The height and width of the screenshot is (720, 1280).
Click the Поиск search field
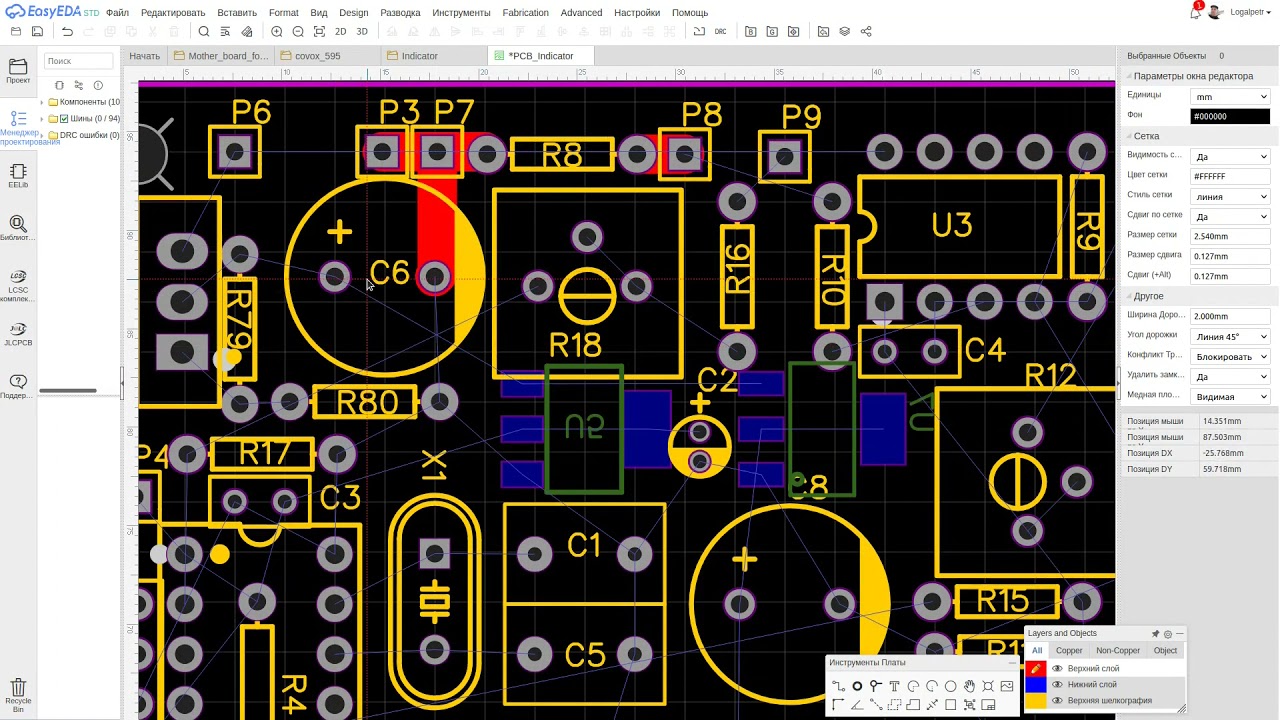coord(78,61)
